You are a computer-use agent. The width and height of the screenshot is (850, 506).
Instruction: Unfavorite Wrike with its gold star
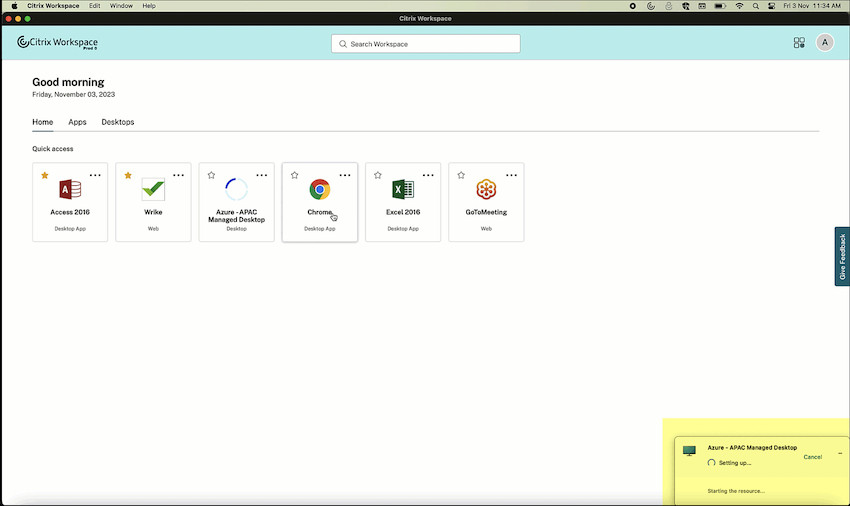point(128,175)
